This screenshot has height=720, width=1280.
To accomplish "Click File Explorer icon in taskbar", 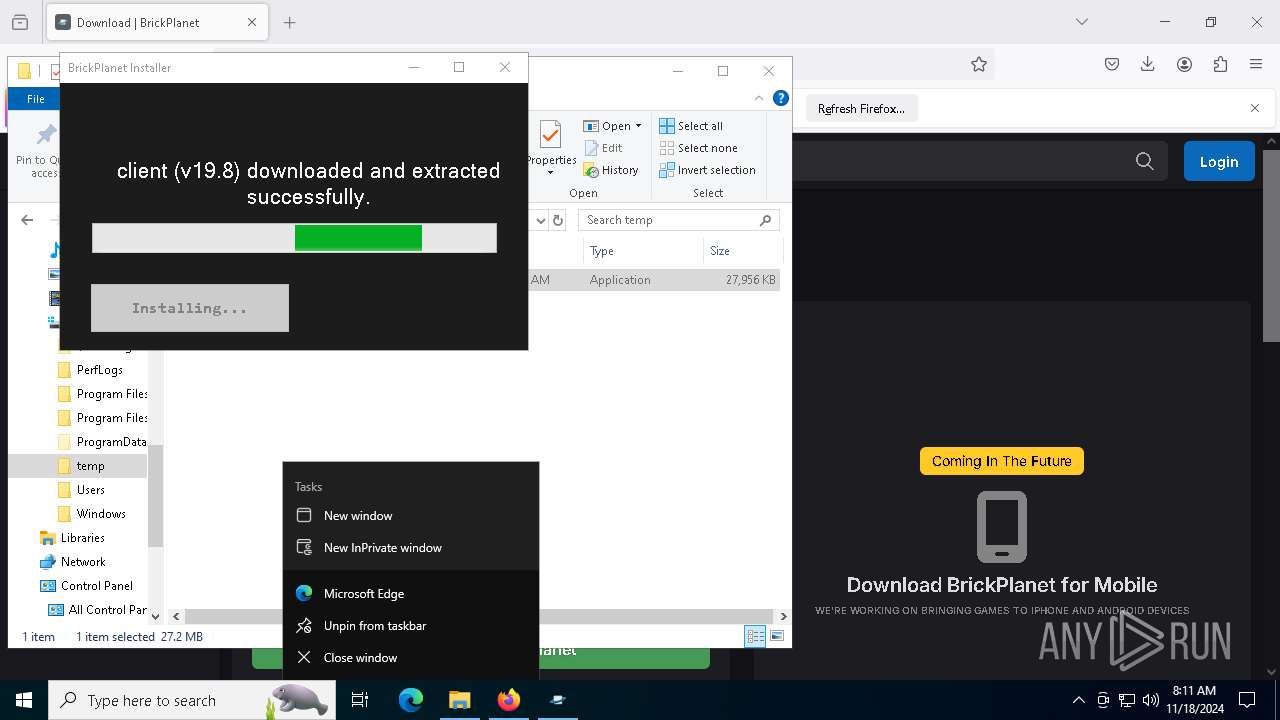I will [x=460, y=700].
